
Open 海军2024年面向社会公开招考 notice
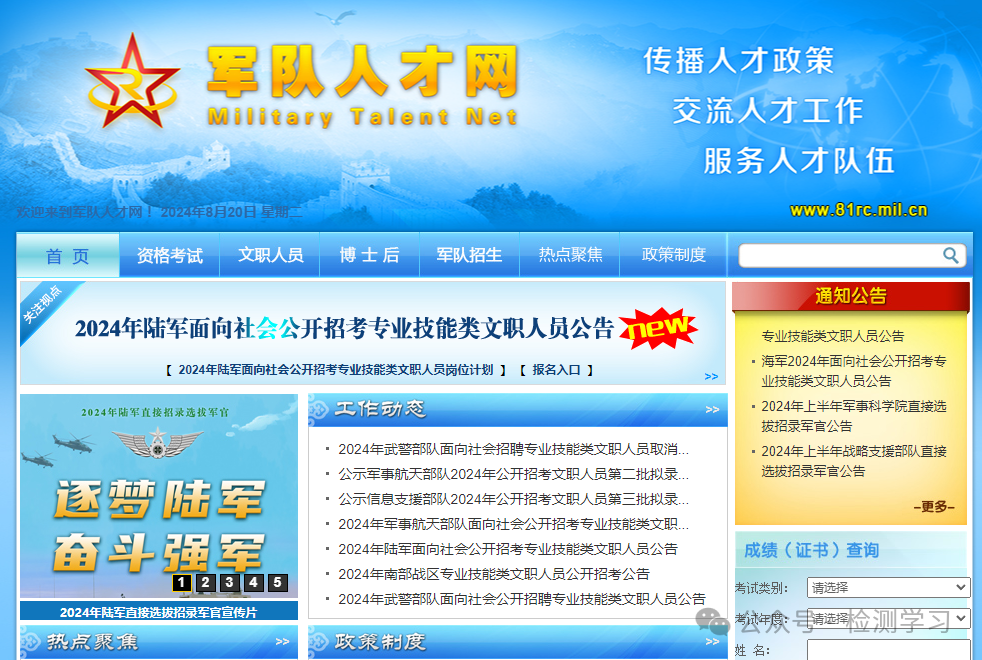854,371
